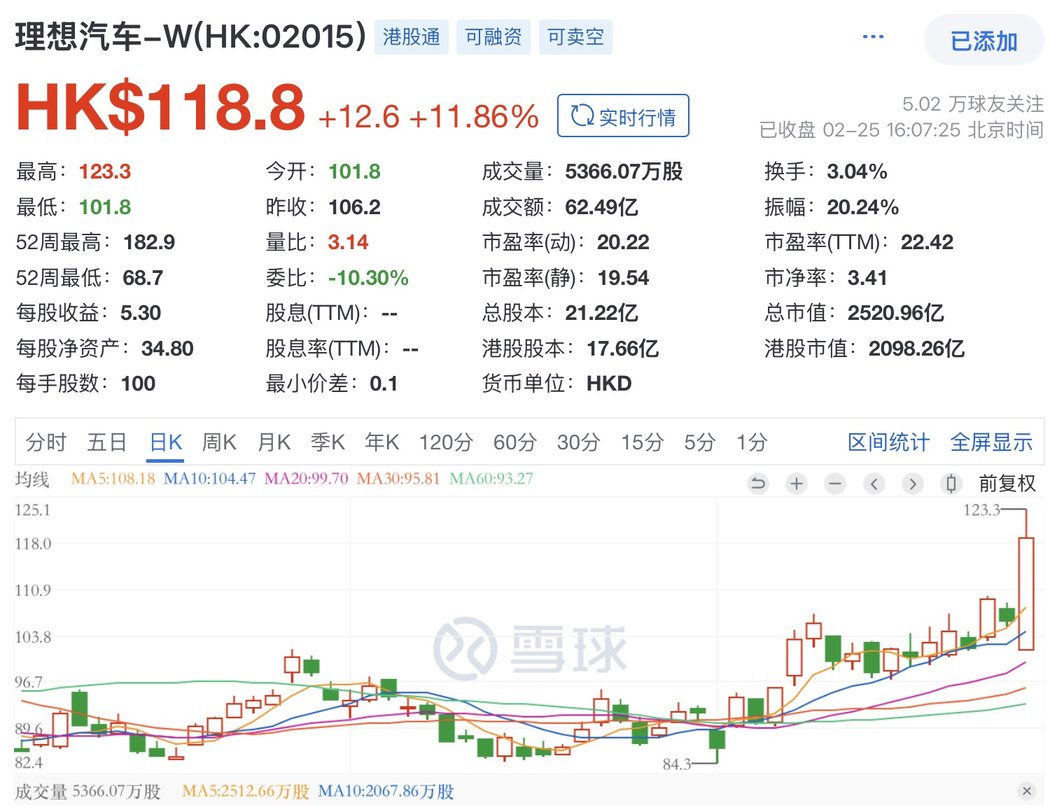Screen dimensions: 1057x805
Task: Click the 成交量 value 5366.07万股
Action: coord(624,171)
